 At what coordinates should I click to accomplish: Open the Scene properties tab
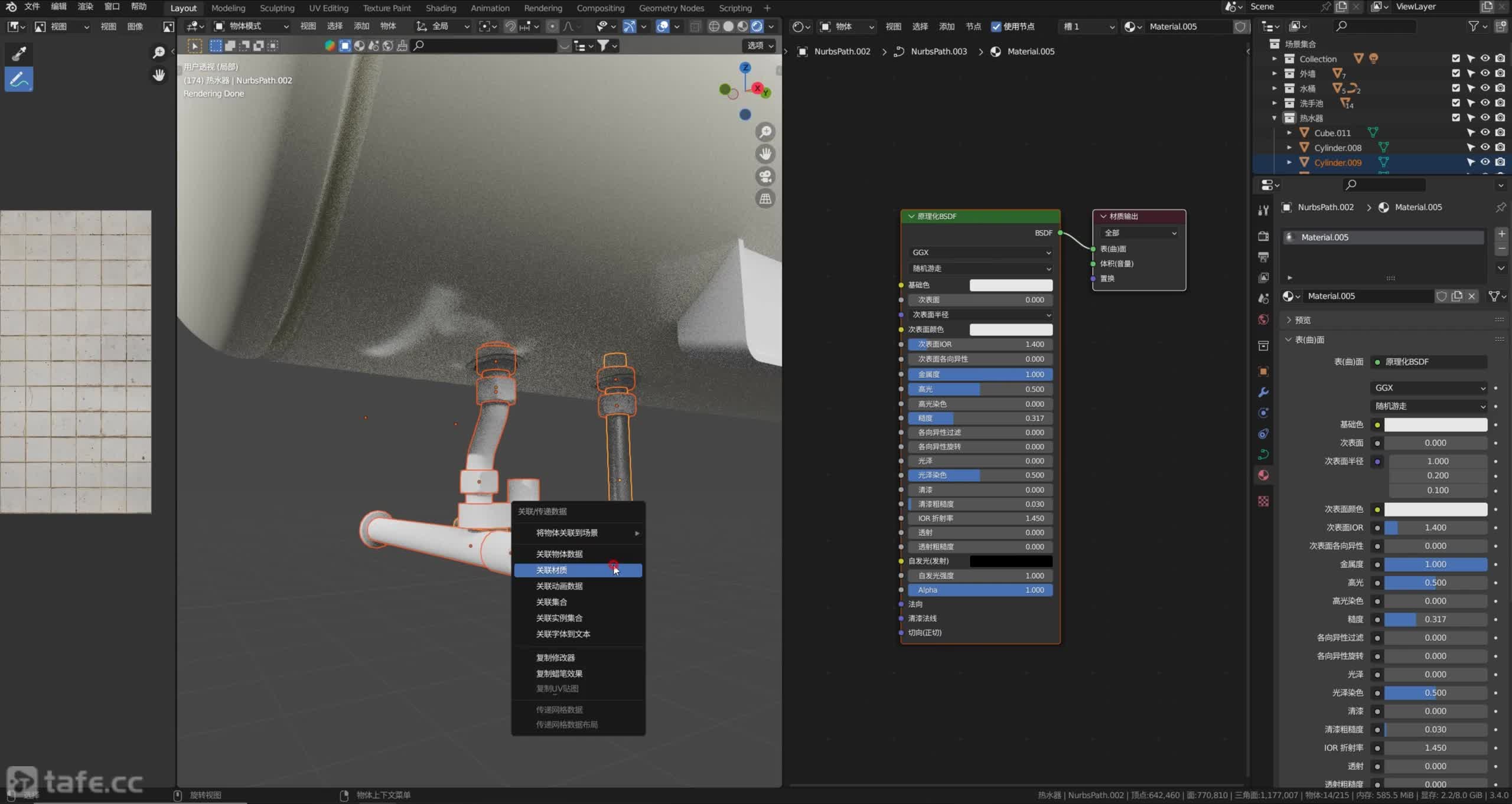click(x=1263, y=298)
